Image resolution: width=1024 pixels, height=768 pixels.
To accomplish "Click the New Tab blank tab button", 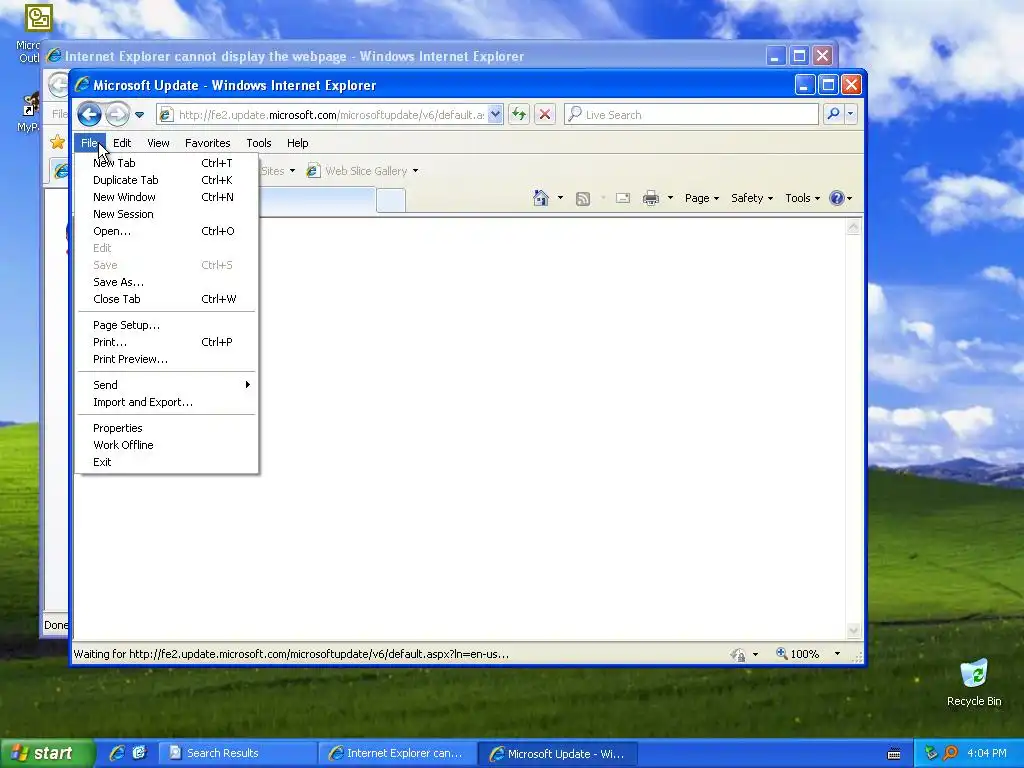I will pyautogui.click(x=391, y=200).
